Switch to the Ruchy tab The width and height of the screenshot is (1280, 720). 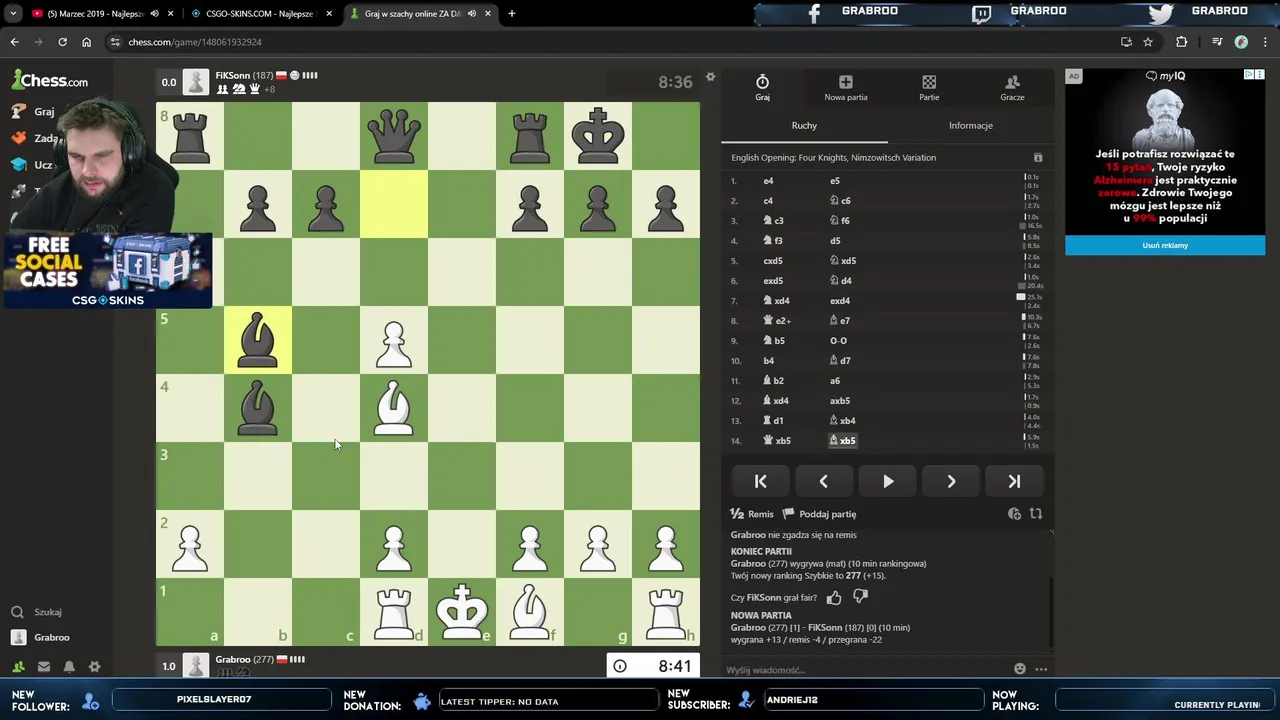(804, 125)
